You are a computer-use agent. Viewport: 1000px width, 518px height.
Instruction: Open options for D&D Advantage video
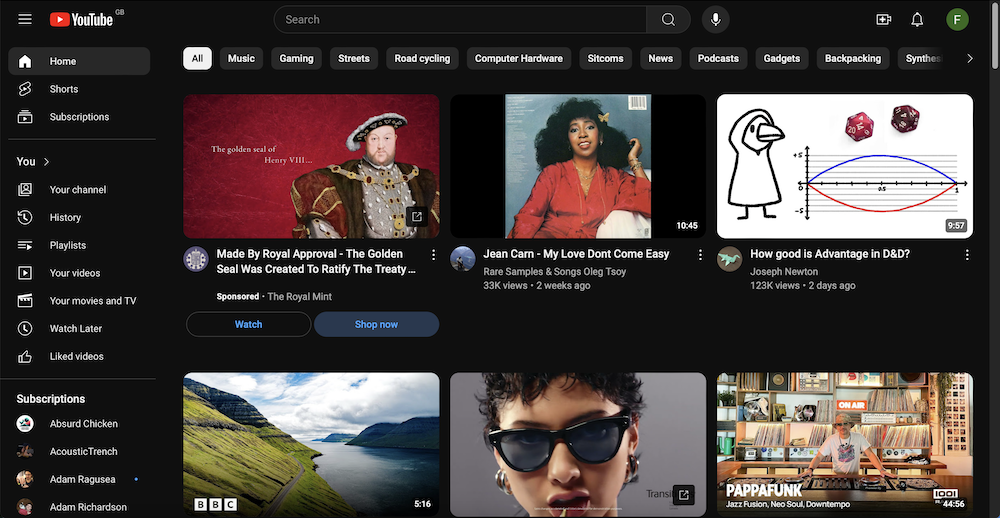pyautogui.click(x=967, y=255)
